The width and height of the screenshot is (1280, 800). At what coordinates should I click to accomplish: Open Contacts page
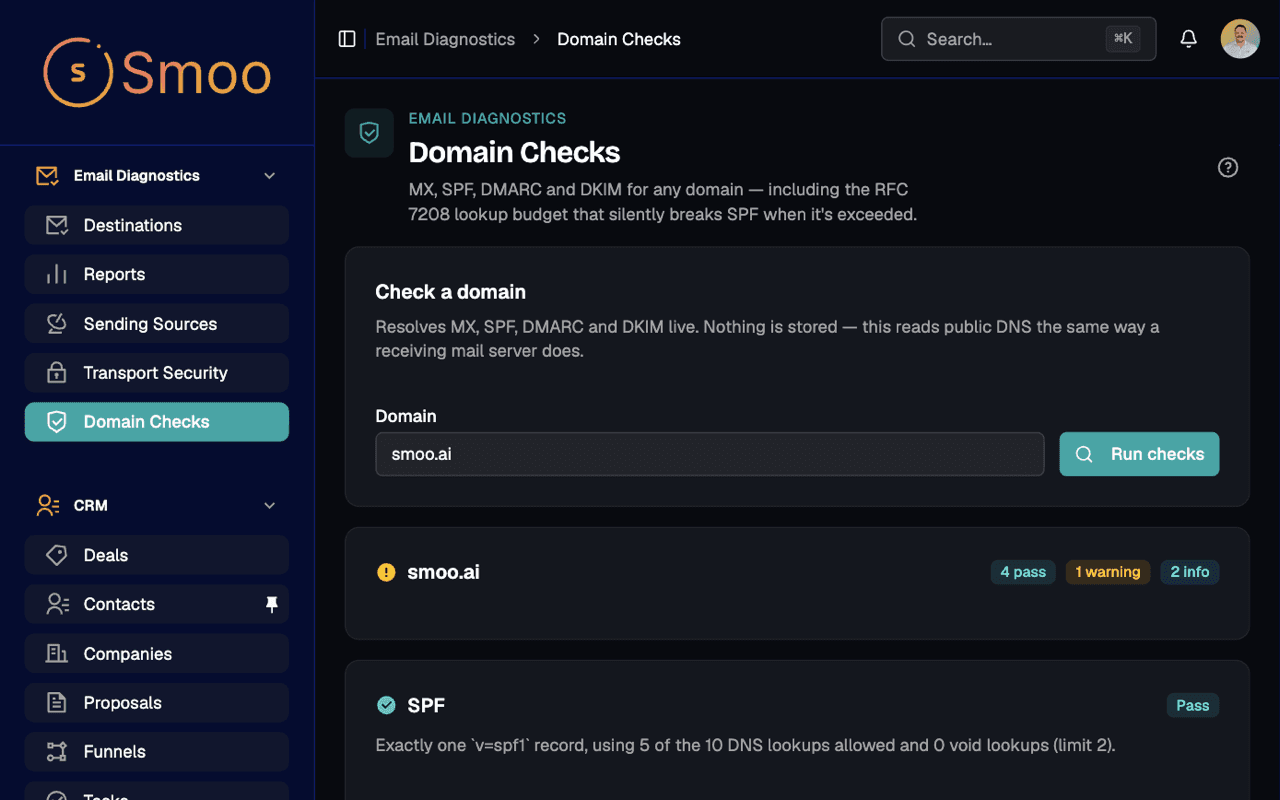[x=157, y=604]
